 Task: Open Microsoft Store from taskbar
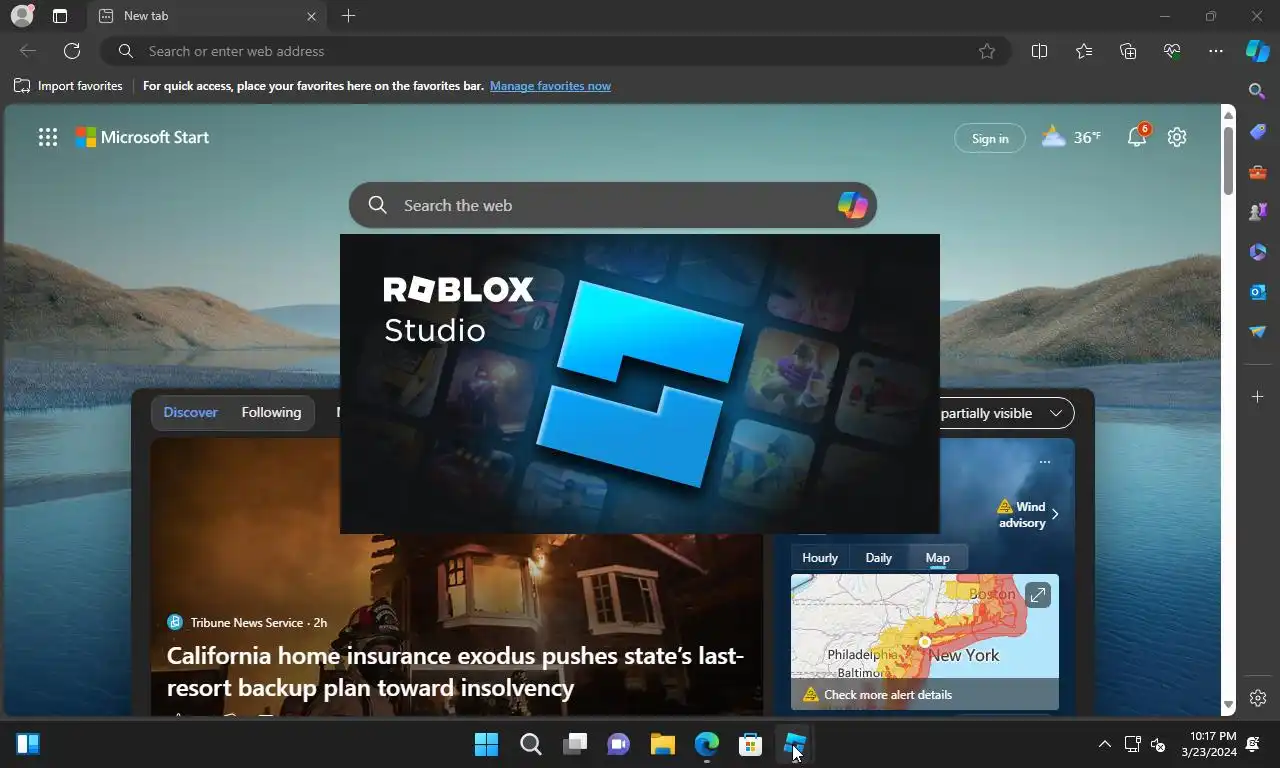click(751, 744)
